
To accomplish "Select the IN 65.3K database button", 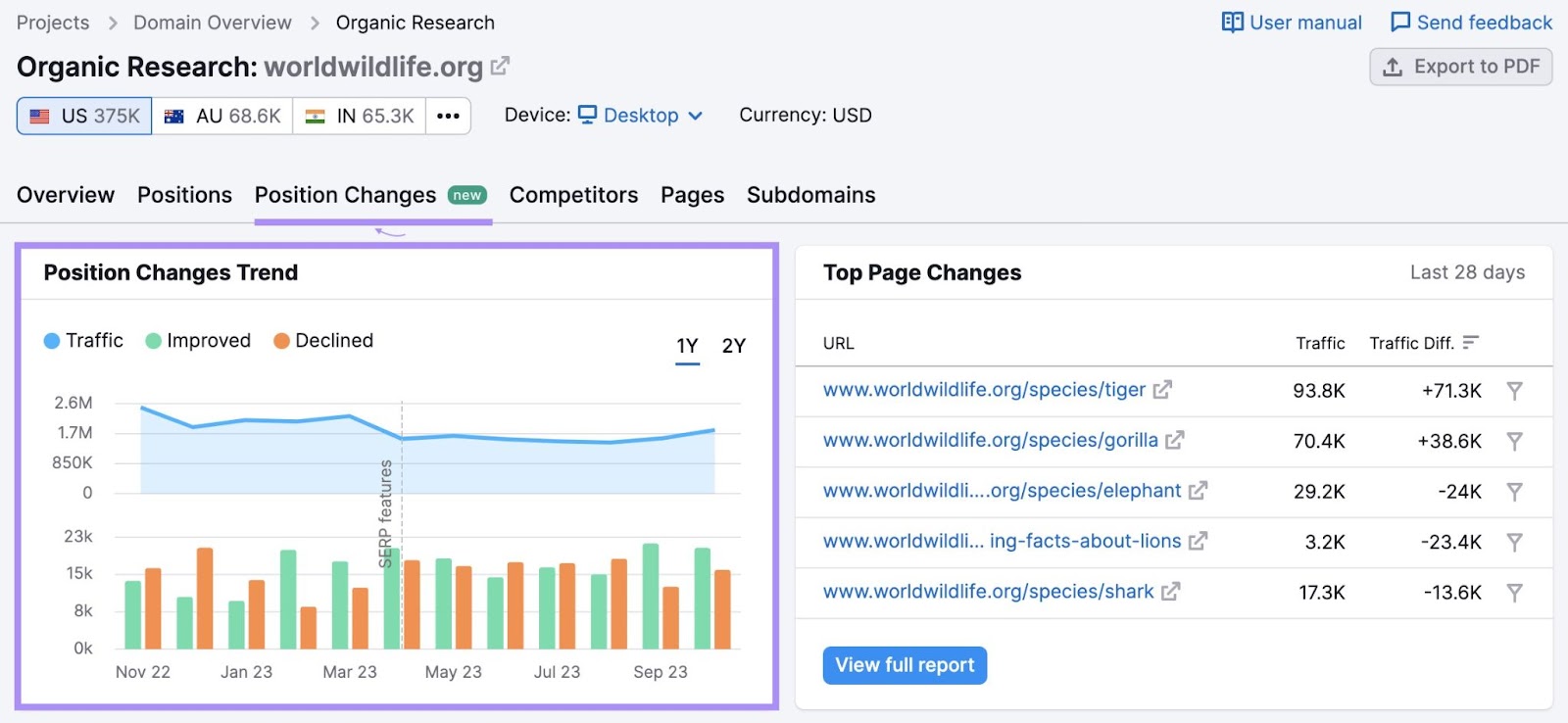I will (360, 116).
